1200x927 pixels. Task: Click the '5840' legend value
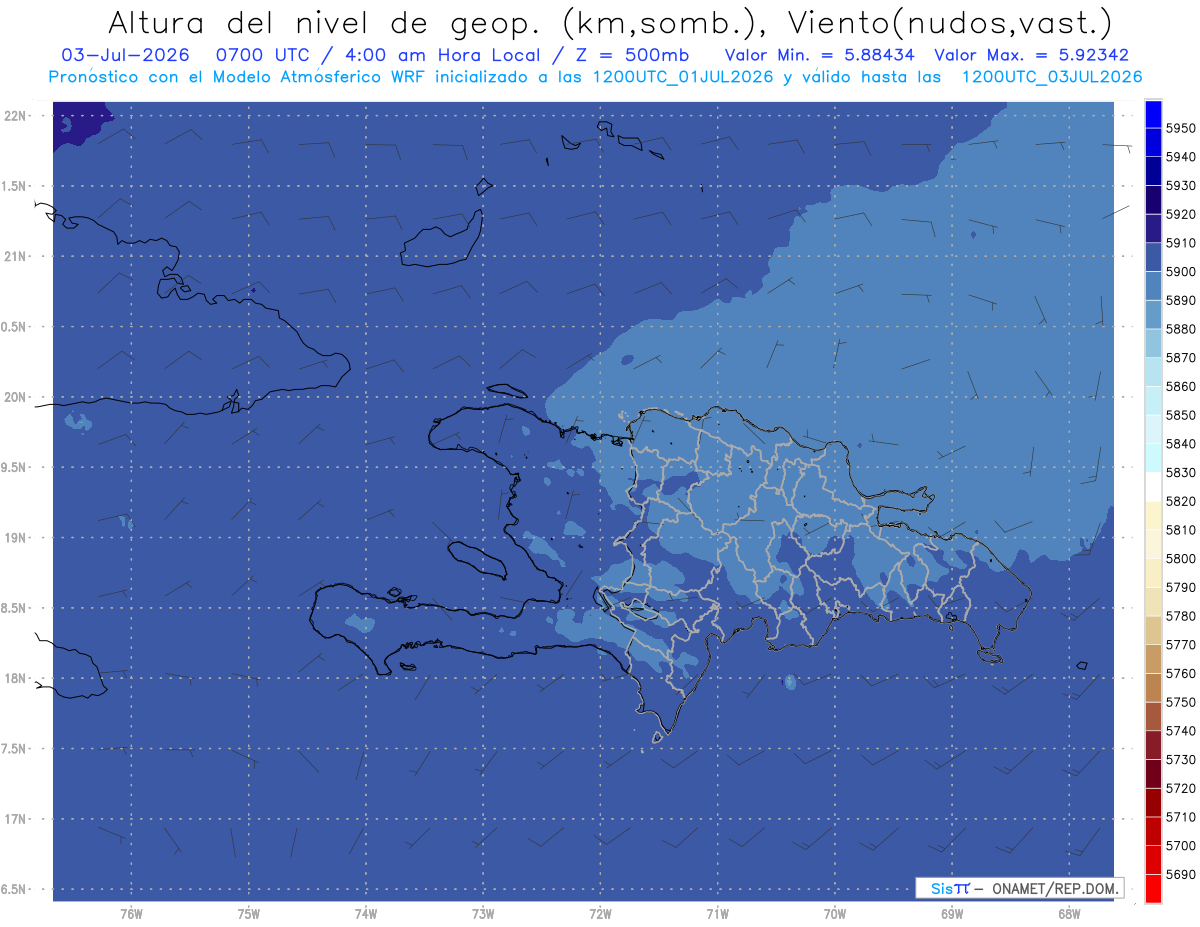pyautogui.click(x=1181, y=444)
